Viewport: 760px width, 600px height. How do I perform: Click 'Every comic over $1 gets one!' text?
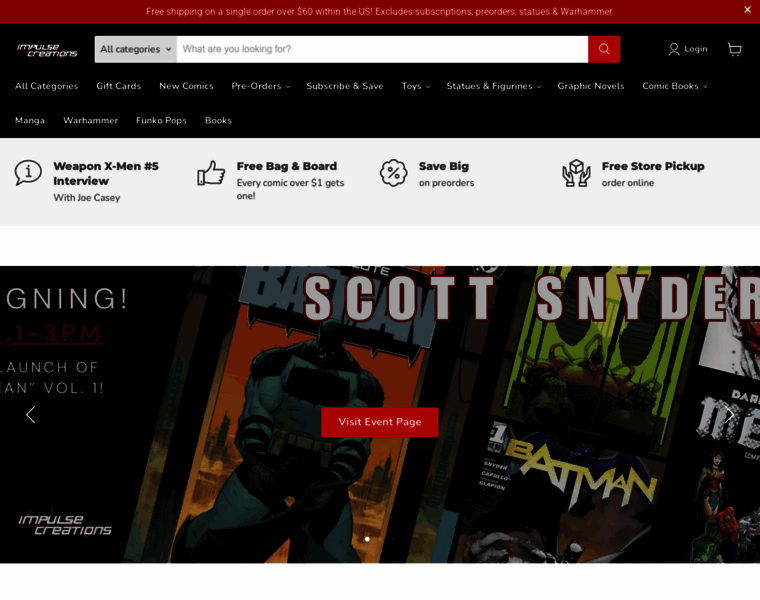tap(290, 189)
